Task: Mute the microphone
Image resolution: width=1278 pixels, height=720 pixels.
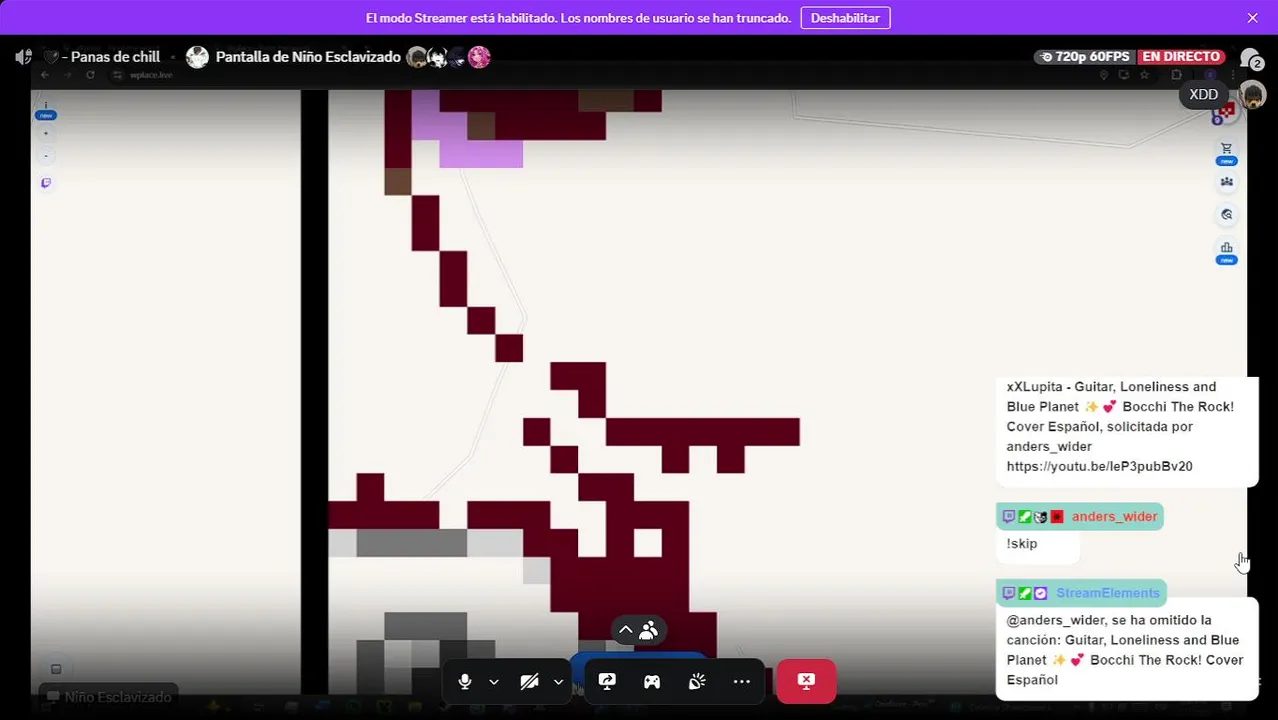Action: pyautogui.click(x=465, y=682)
